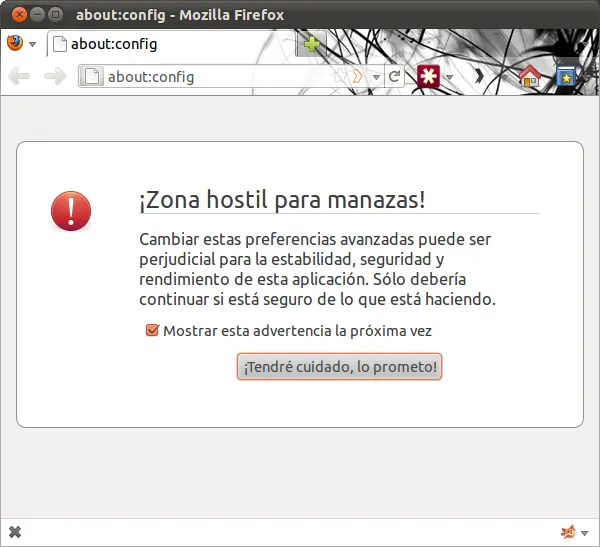Expand the status bar fox icon dropdown
600x547 pixels.
(x=584, y=533)
